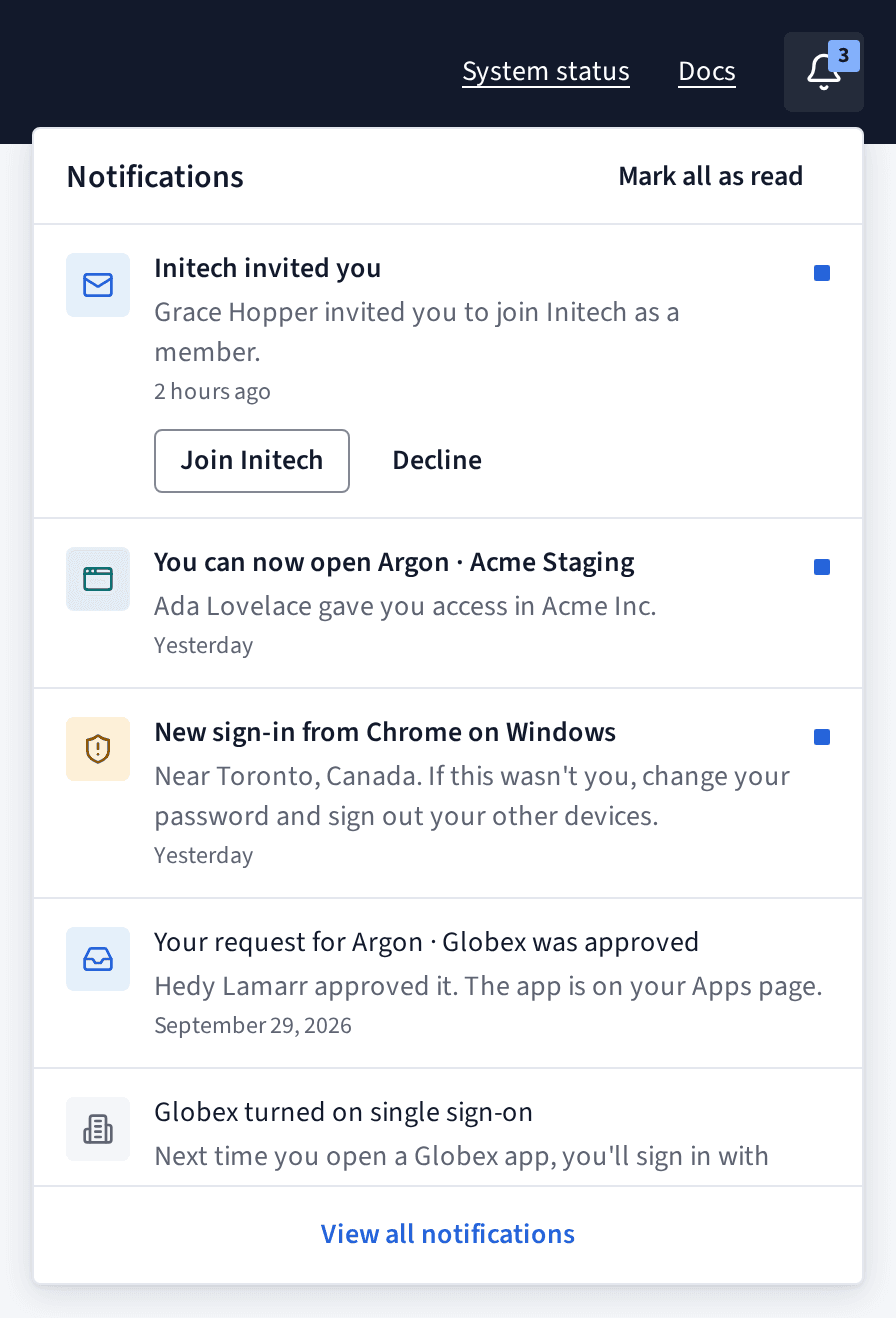896x1318 pixels.
Task: Open 'You can now open Argon · Acme Staging'
Action: 394,562
